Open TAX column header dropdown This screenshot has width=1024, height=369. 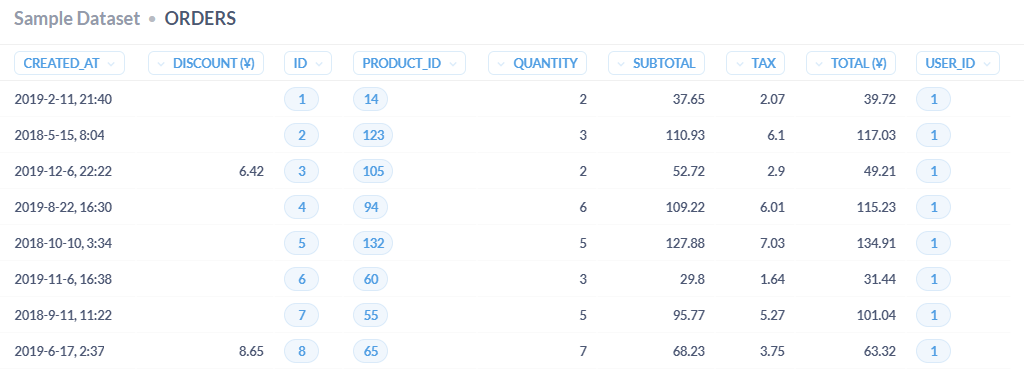pos(756,63)
